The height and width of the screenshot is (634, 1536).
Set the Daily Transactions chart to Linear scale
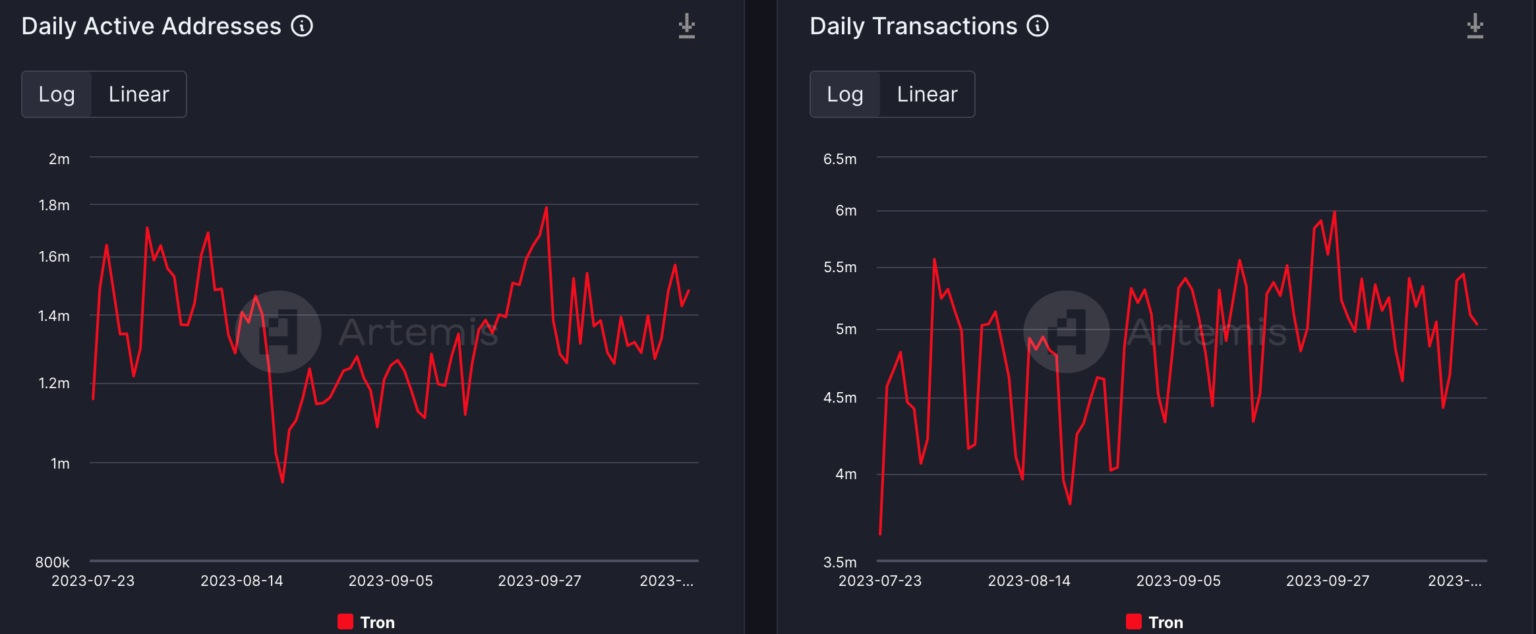[927, 94]
